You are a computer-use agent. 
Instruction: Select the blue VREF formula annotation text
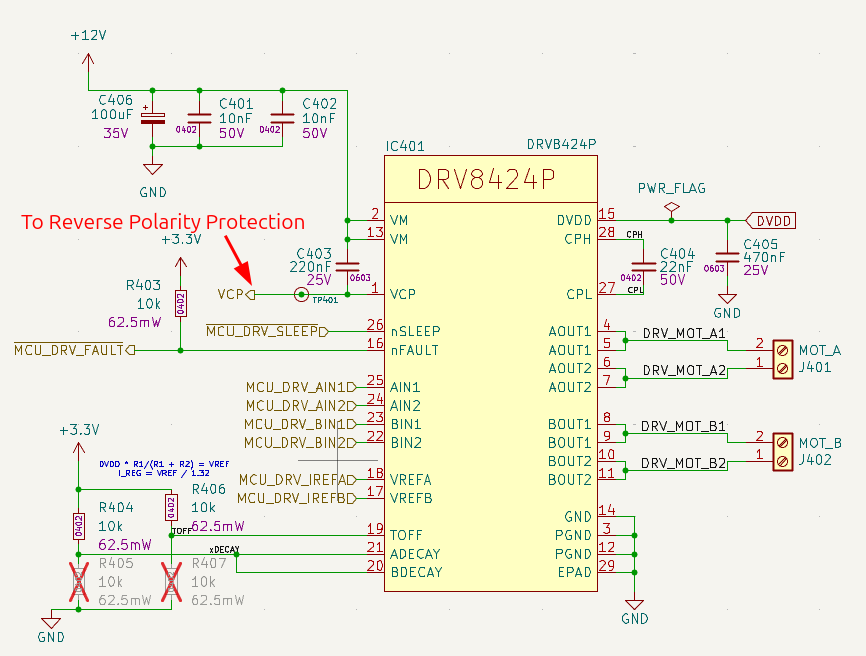click(x=164, y=468)
